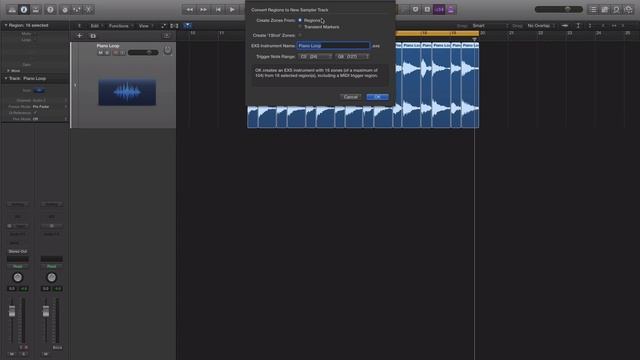Click the waveform vertical zoom button

pyautogui.click(x=565, y=26)
